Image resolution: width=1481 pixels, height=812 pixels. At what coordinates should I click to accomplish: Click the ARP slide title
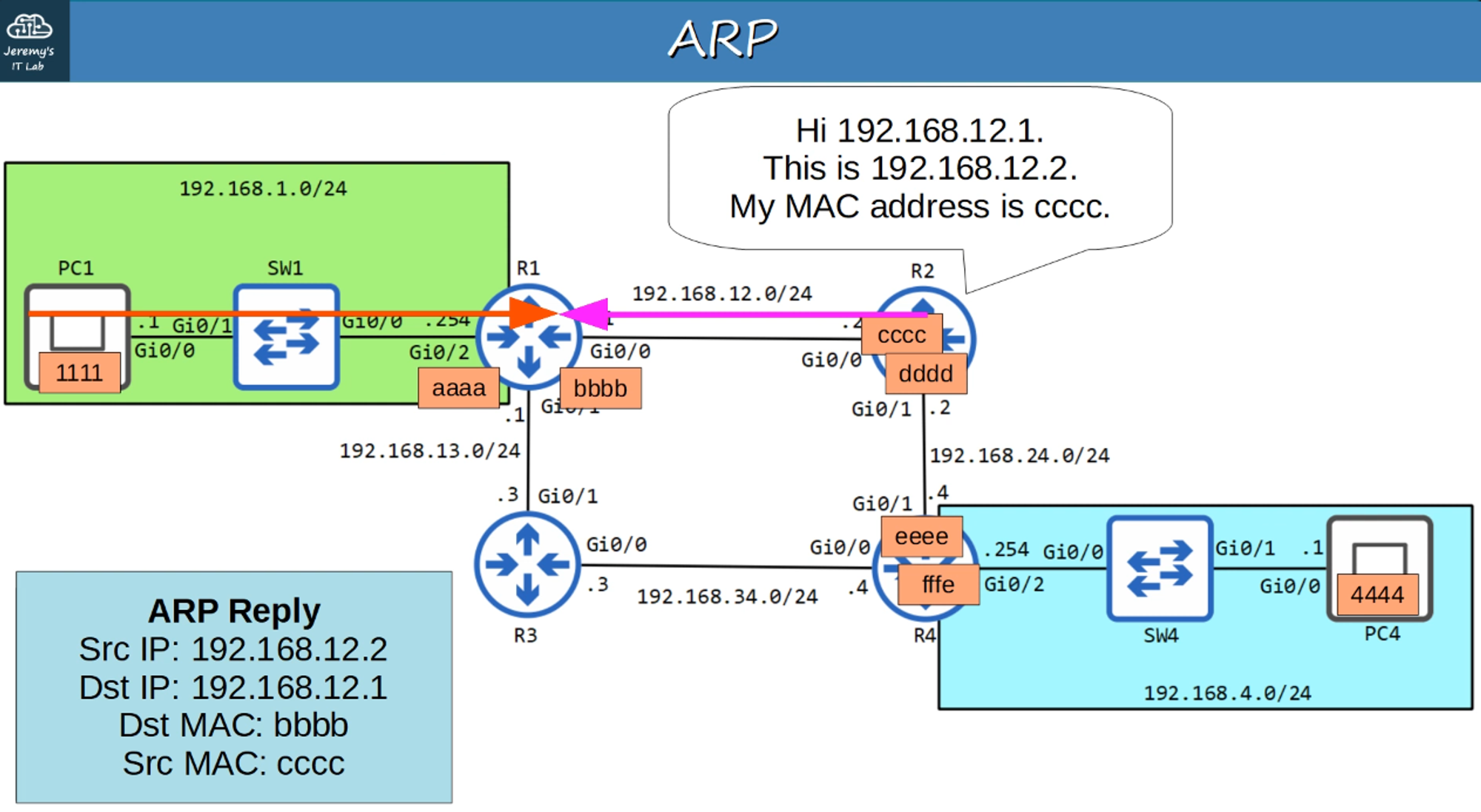pos(723,38)
